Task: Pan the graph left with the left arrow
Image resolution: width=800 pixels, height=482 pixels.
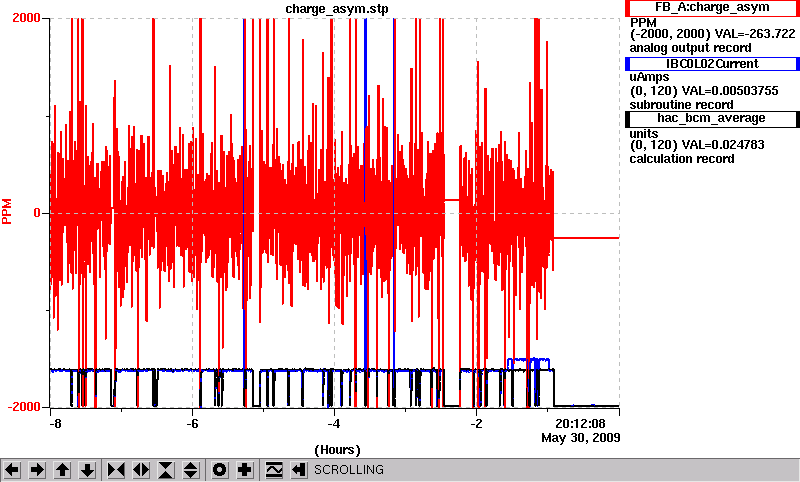Action: point(12,470)
